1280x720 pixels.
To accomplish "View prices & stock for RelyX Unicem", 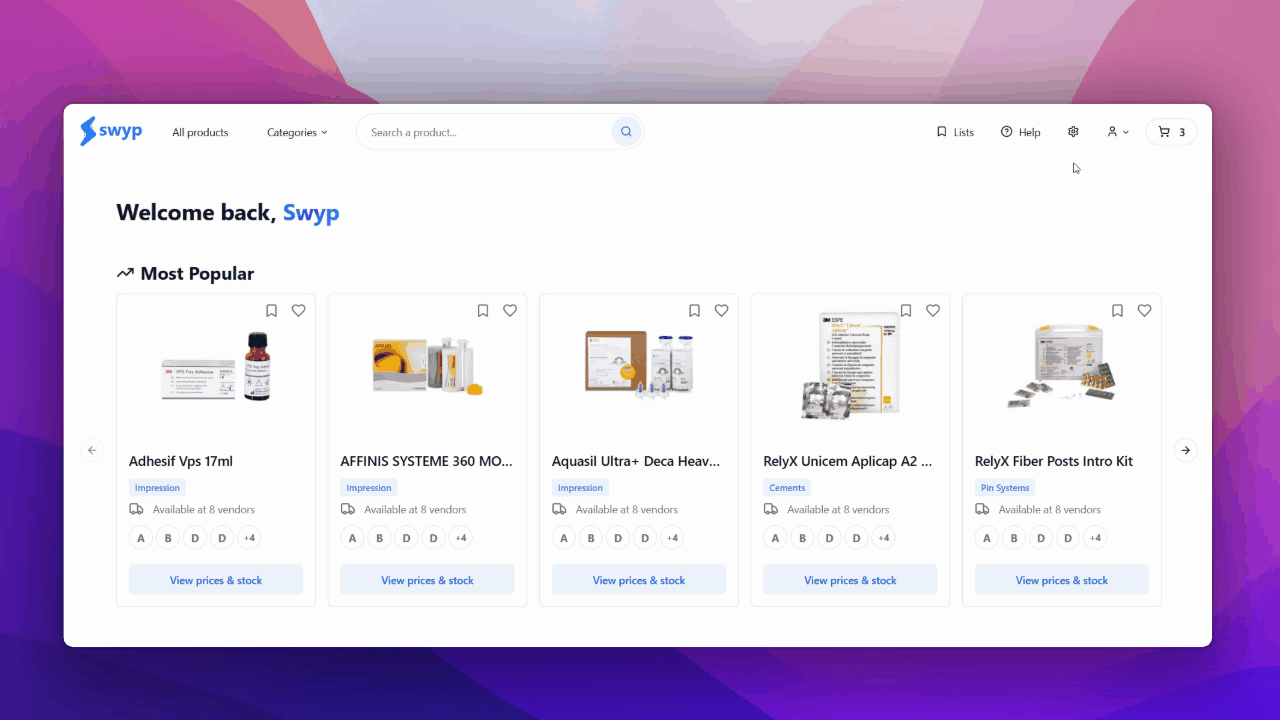I will click(850, 580).
